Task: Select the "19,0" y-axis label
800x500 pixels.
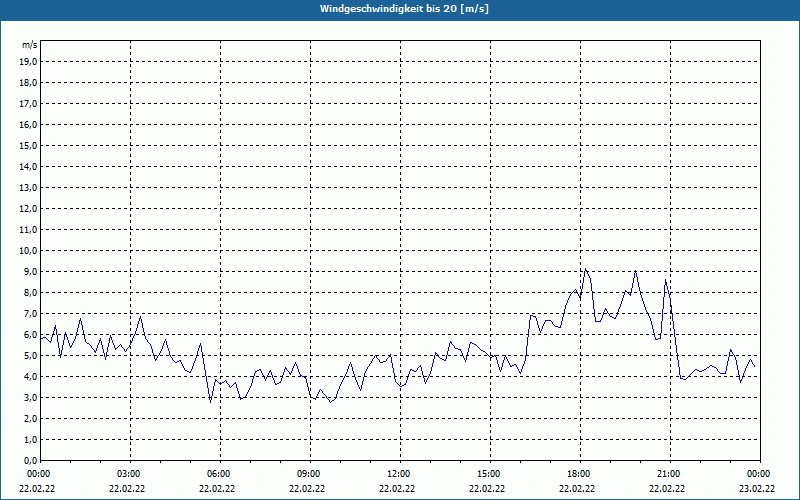Action: [28, 62]
